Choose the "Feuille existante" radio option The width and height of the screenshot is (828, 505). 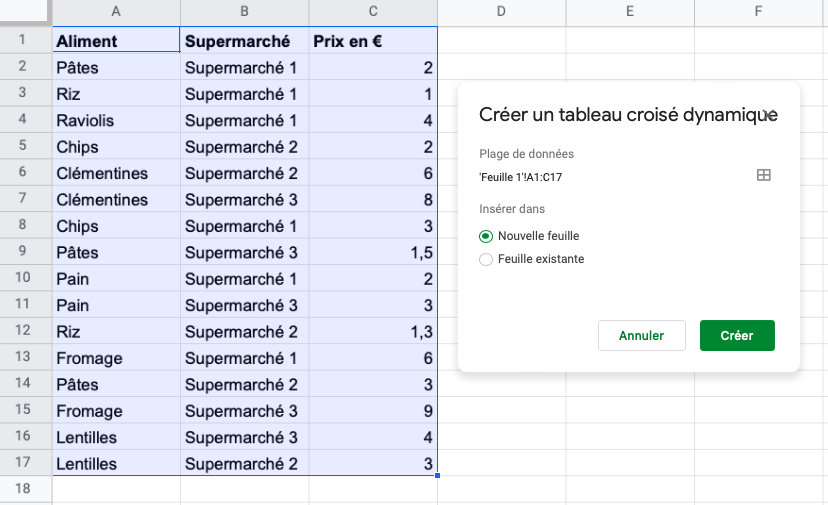pyautogui.click(x=486, y=259)
